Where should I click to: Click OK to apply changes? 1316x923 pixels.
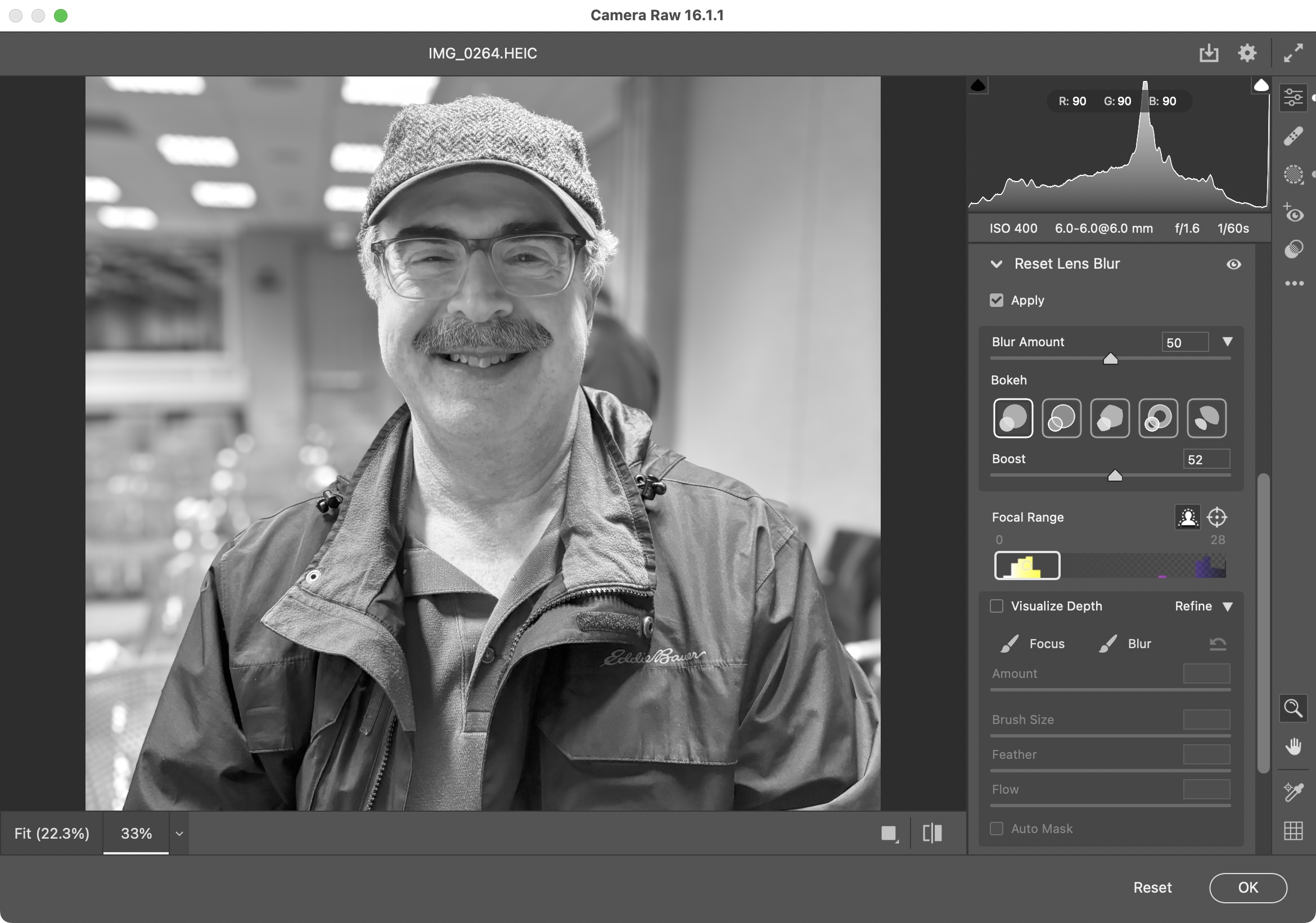[1247, 888]
